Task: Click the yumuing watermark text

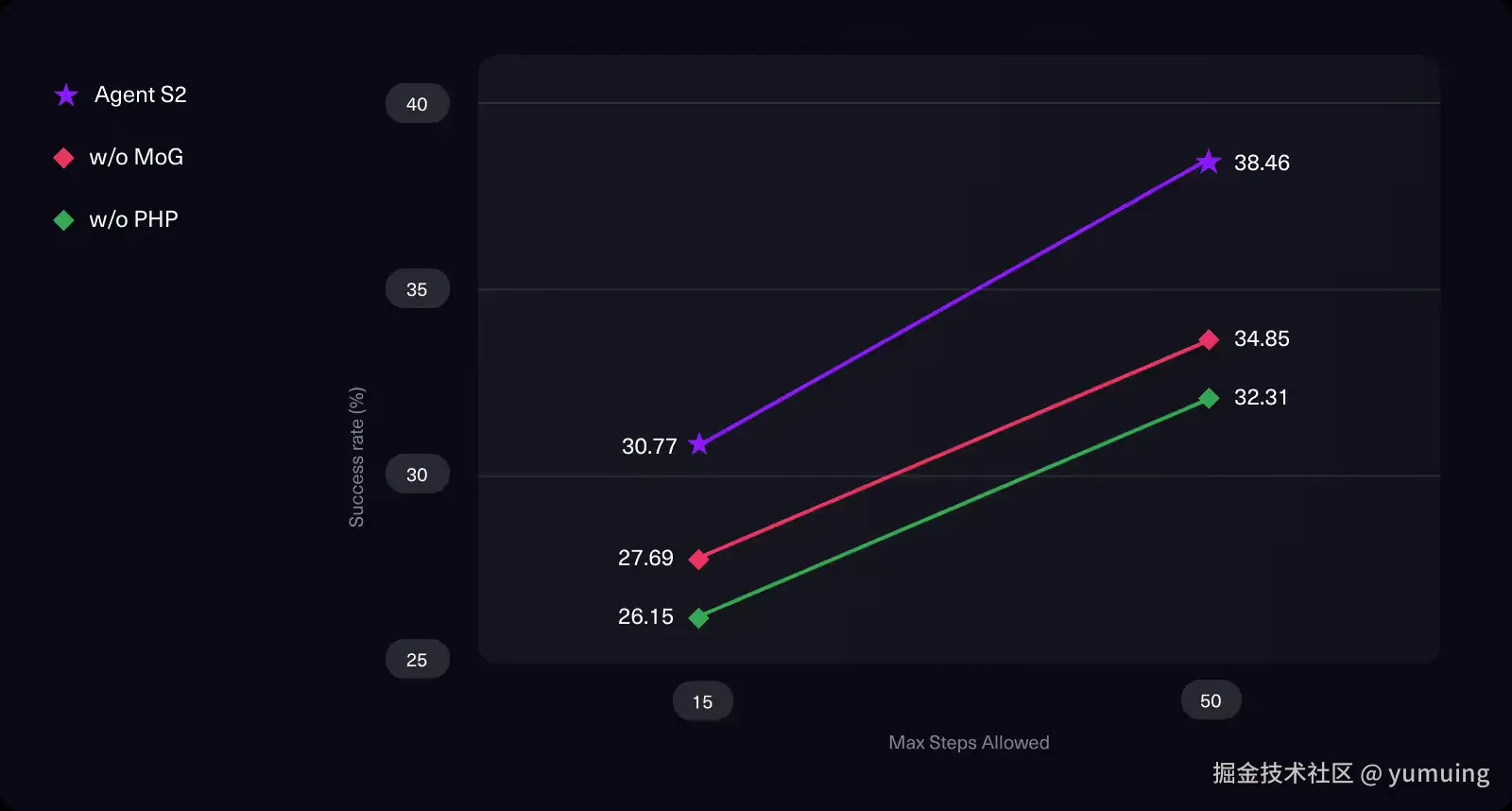Action: click(x=1438, y=773)
